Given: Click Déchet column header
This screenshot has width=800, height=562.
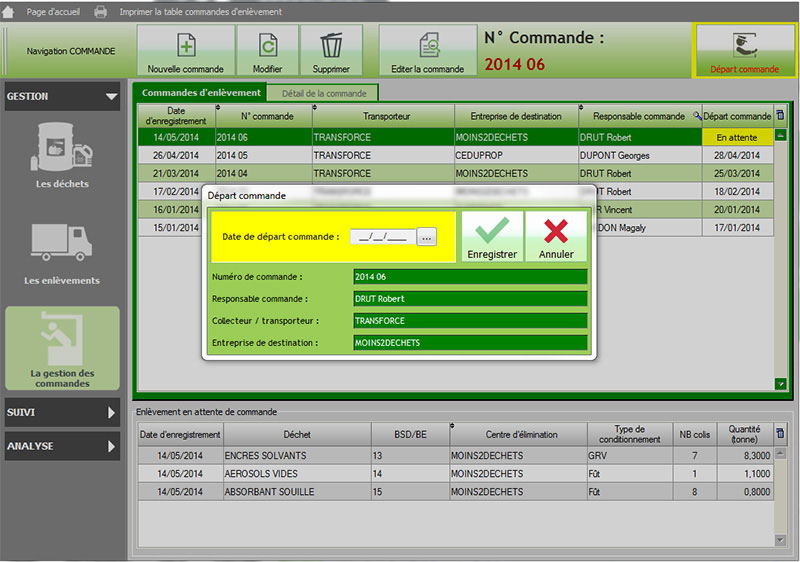Looking at the screenshot, I should (297, 435).
